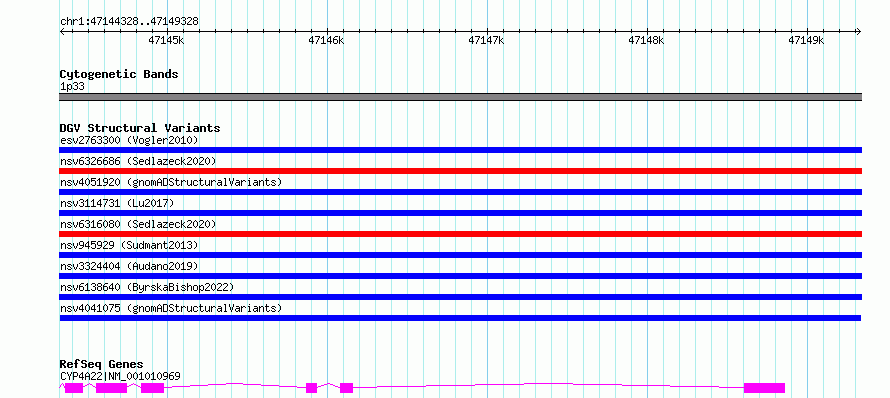Screen dimensions: 890x398
Task: Click blue bar under nsv4051920
Action: tap(460, 192)
